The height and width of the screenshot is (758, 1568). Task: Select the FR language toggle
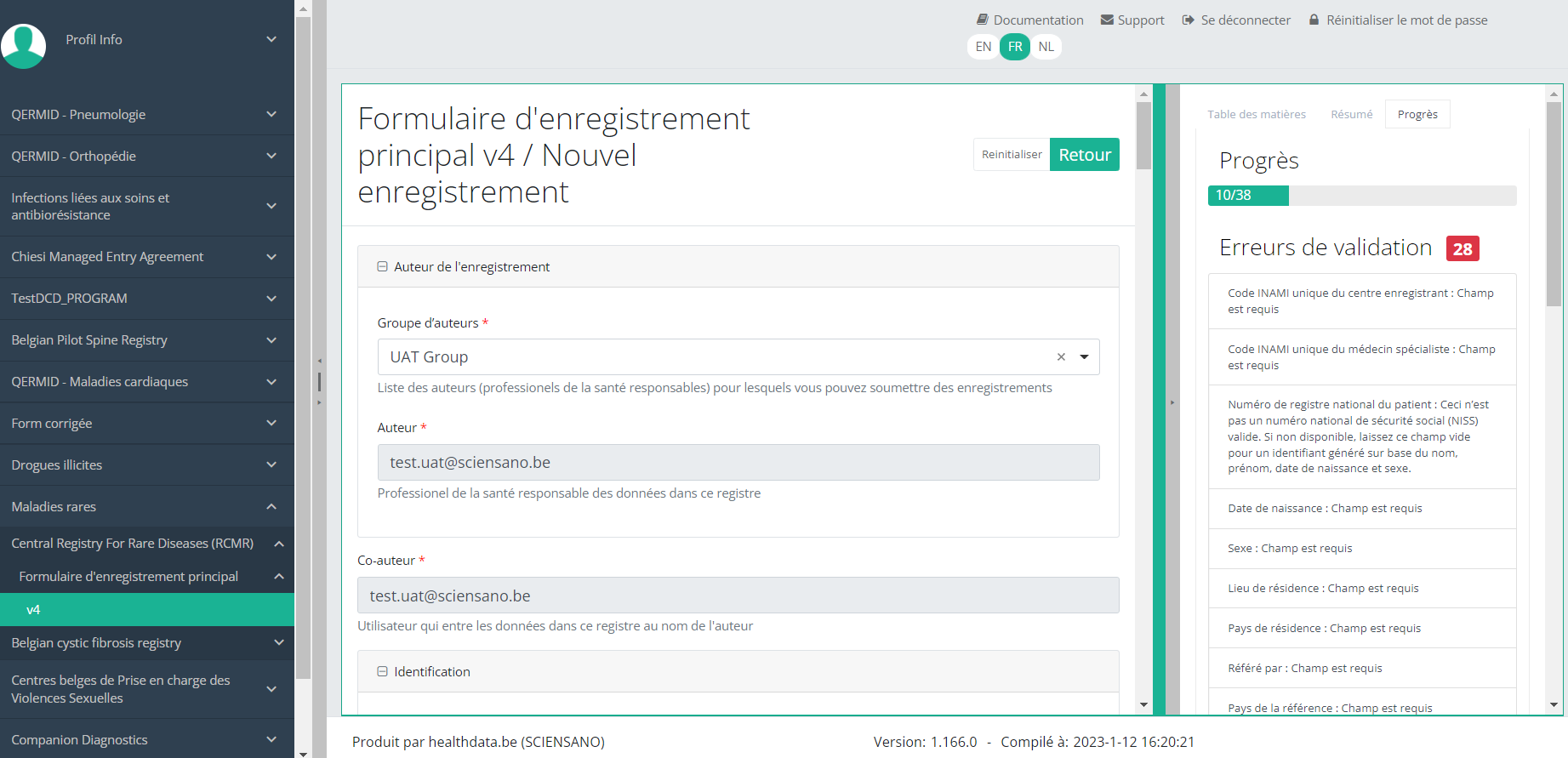pos(1015,47)
